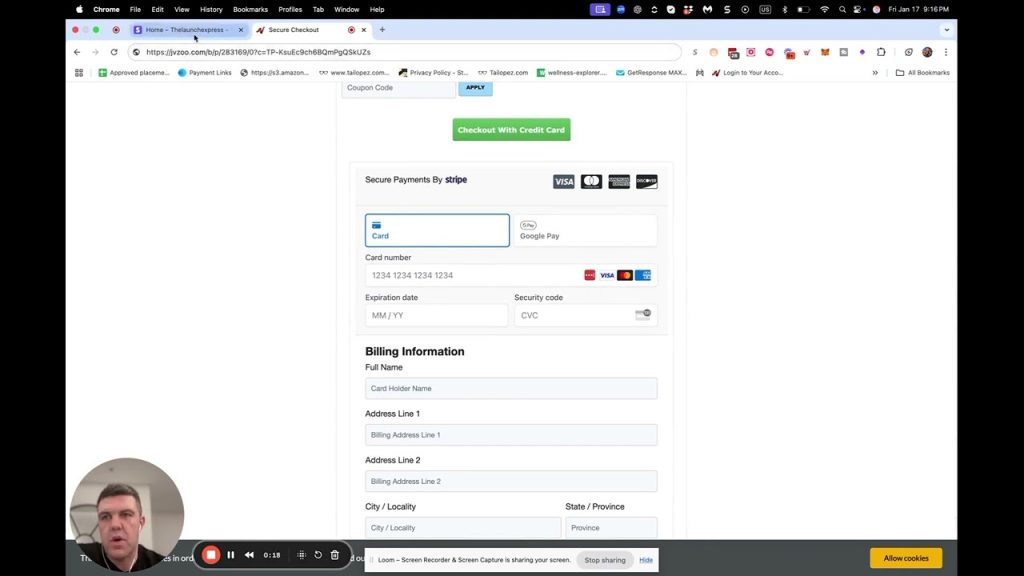Click the Loom webcam bubble
The height and width of the screenshot is (576, 1024).
[x=127, y=515]
